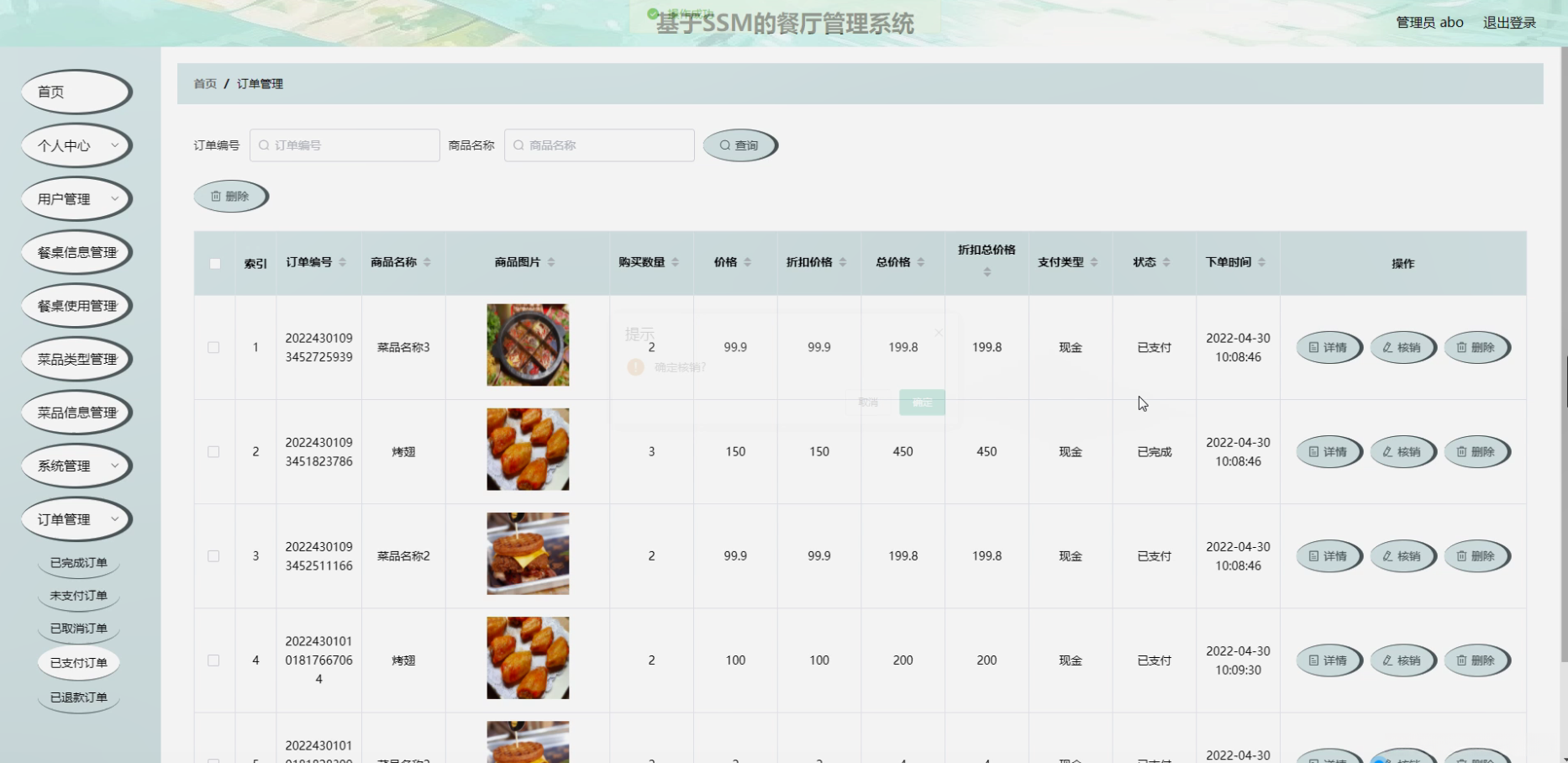1568x763 pixels.
Task: Click 首页 in the breadcrumb
Action: click(x=205, y=84)
